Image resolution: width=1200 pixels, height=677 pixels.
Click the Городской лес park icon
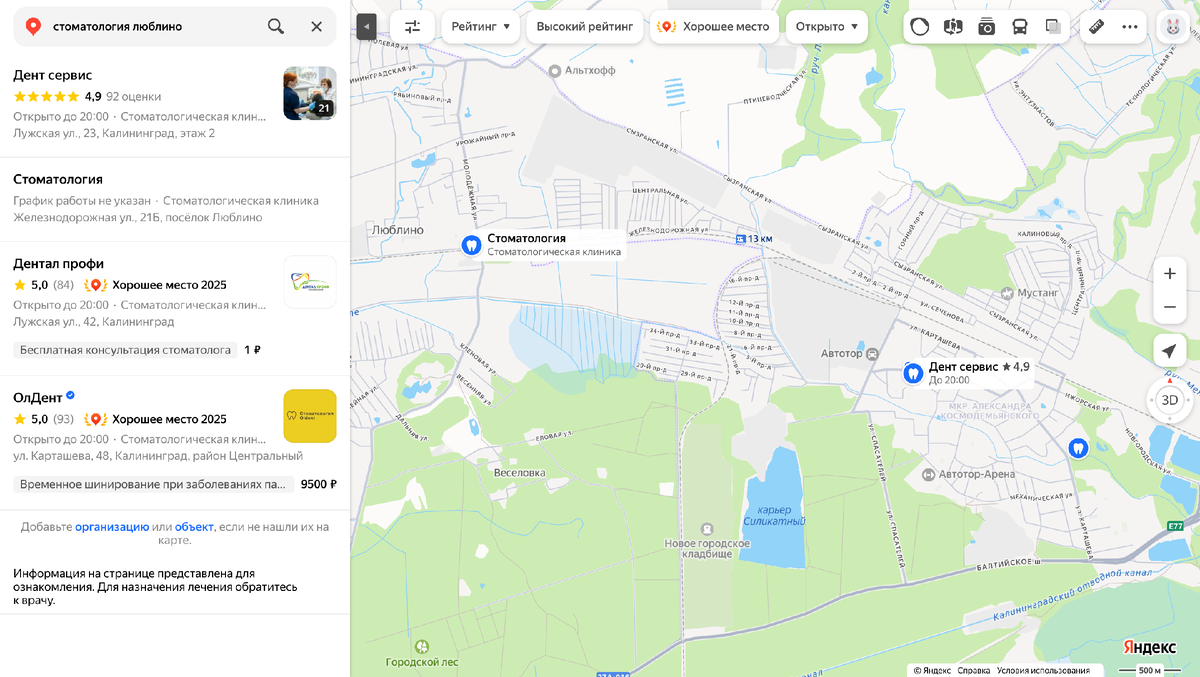421,647
